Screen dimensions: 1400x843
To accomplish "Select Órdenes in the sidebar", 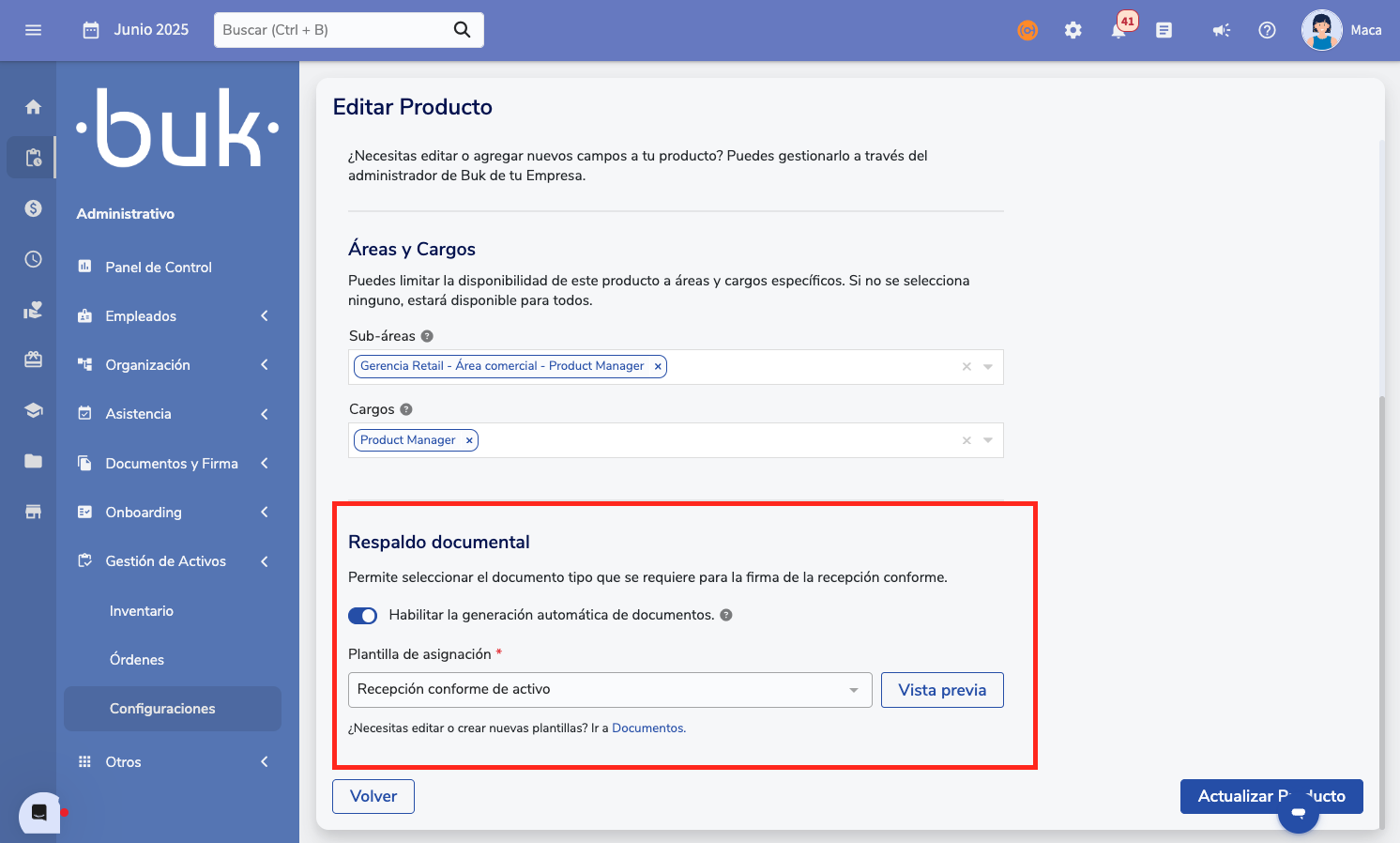I will click(137, 660).
